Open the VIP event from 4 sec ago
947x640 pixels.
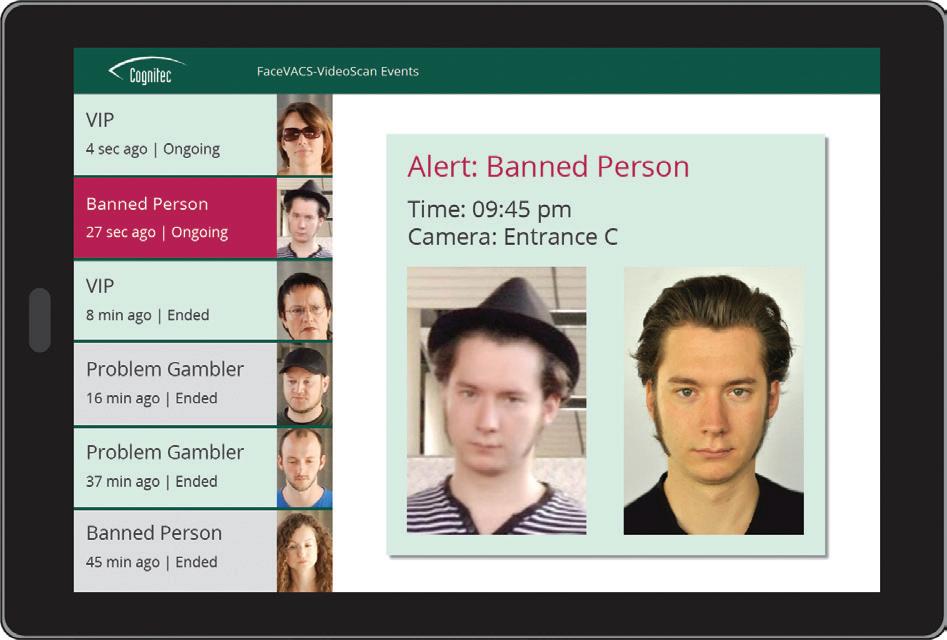coord(203,134)
